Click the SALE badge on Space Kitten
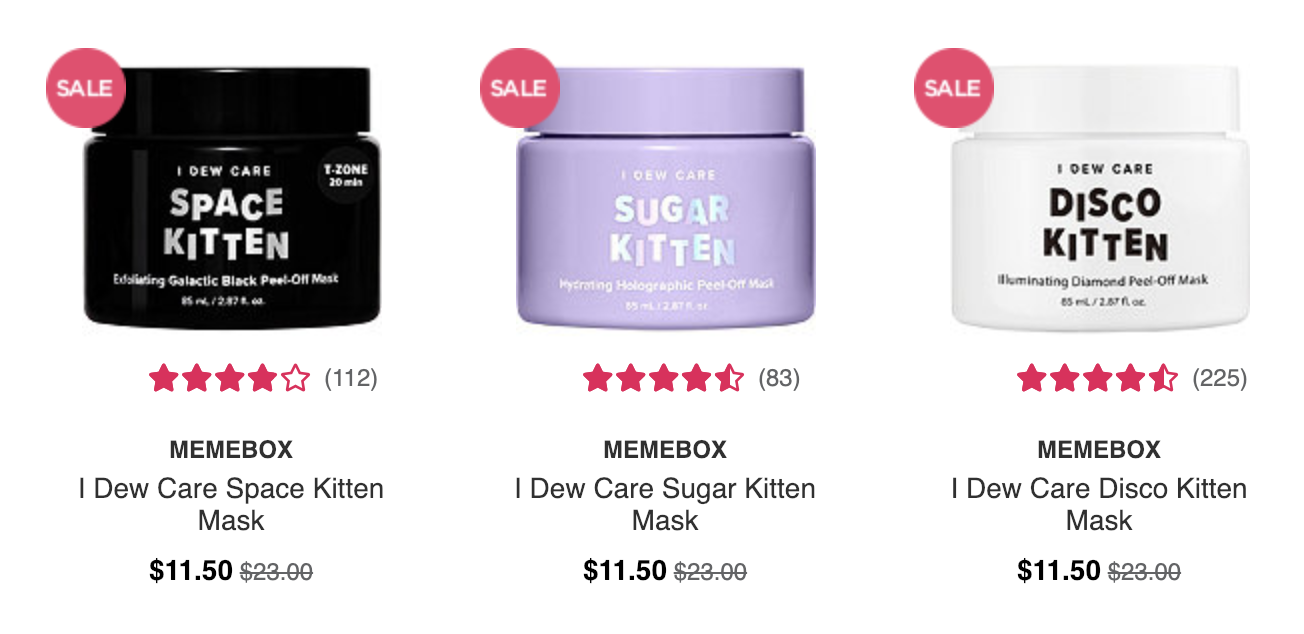Image resolution: width=1304 pixels, height=634 pixels. click(x=85, y=87)
